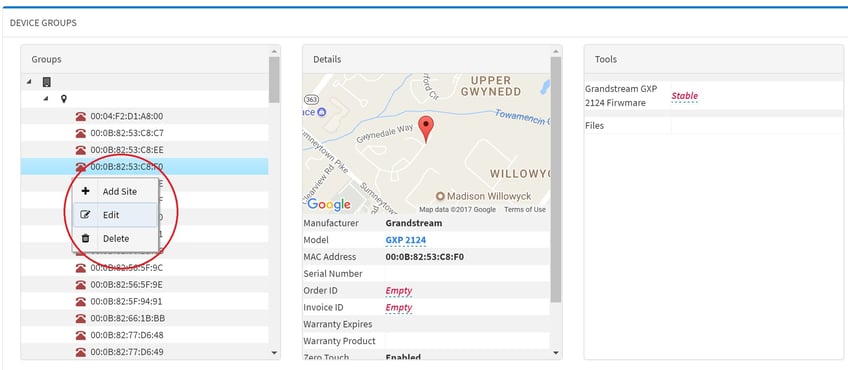Click the plus icon for Add Site

coord(85,191)
